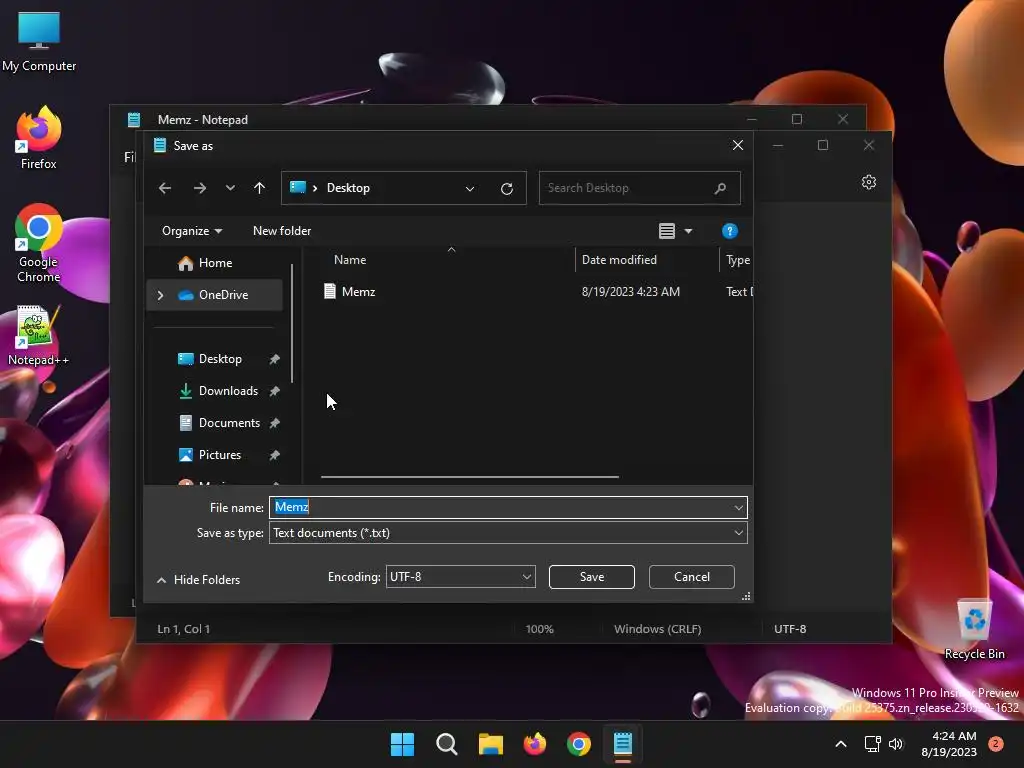Open Recycle Bin on desktop
This screenshot has height=768, width=1024.
coord(974,630)
